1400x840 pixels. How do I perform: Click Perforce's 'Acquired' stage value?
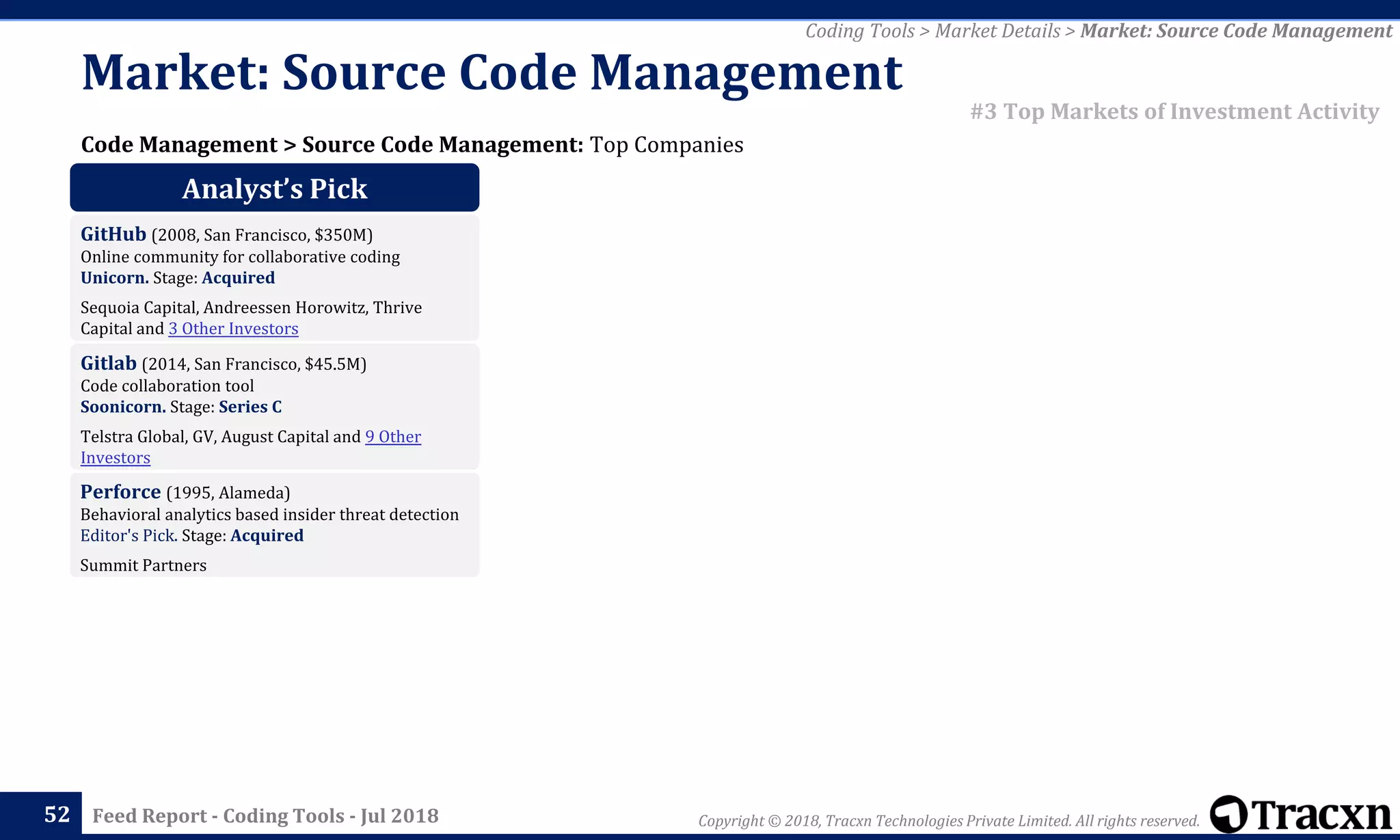pos(267,536)
